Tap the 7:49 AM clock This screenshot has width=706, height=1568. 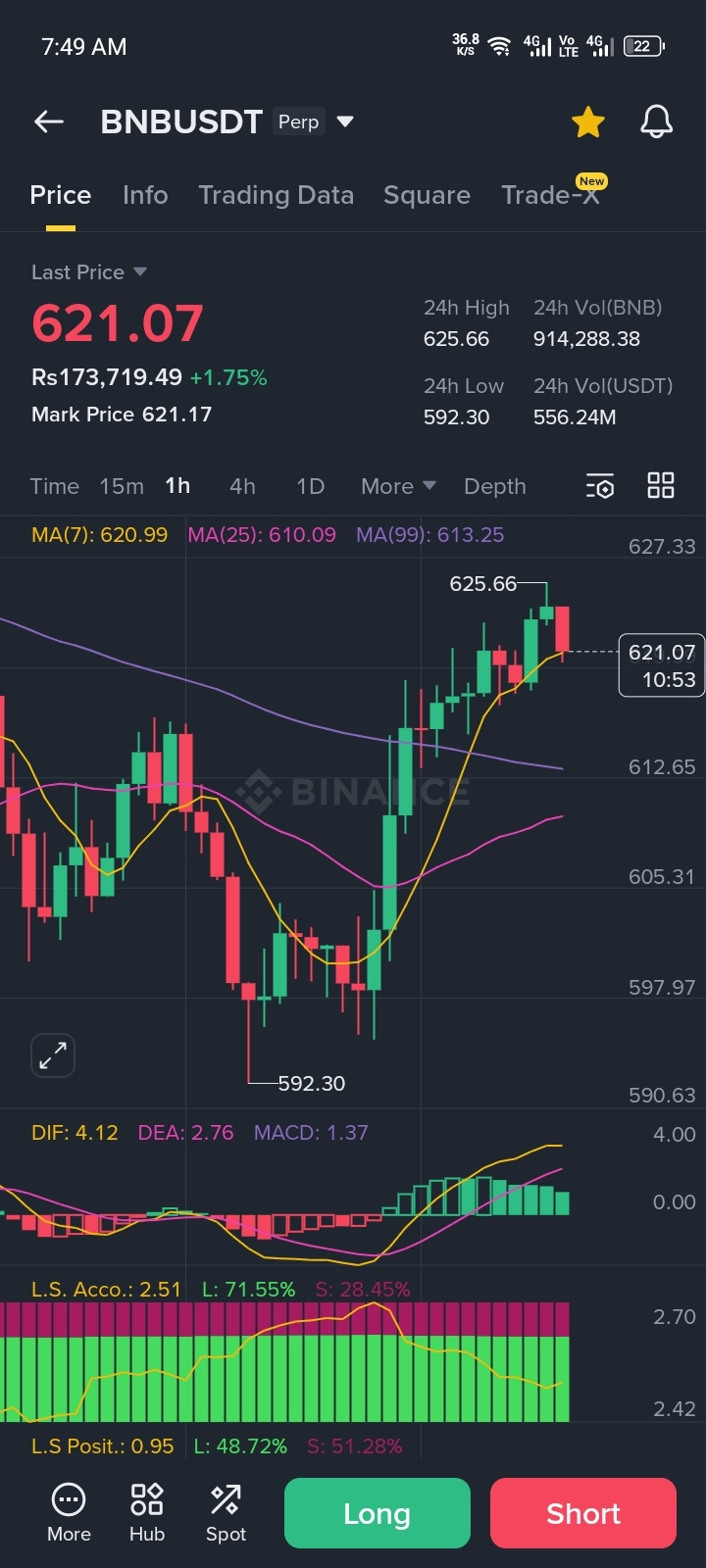83,47
